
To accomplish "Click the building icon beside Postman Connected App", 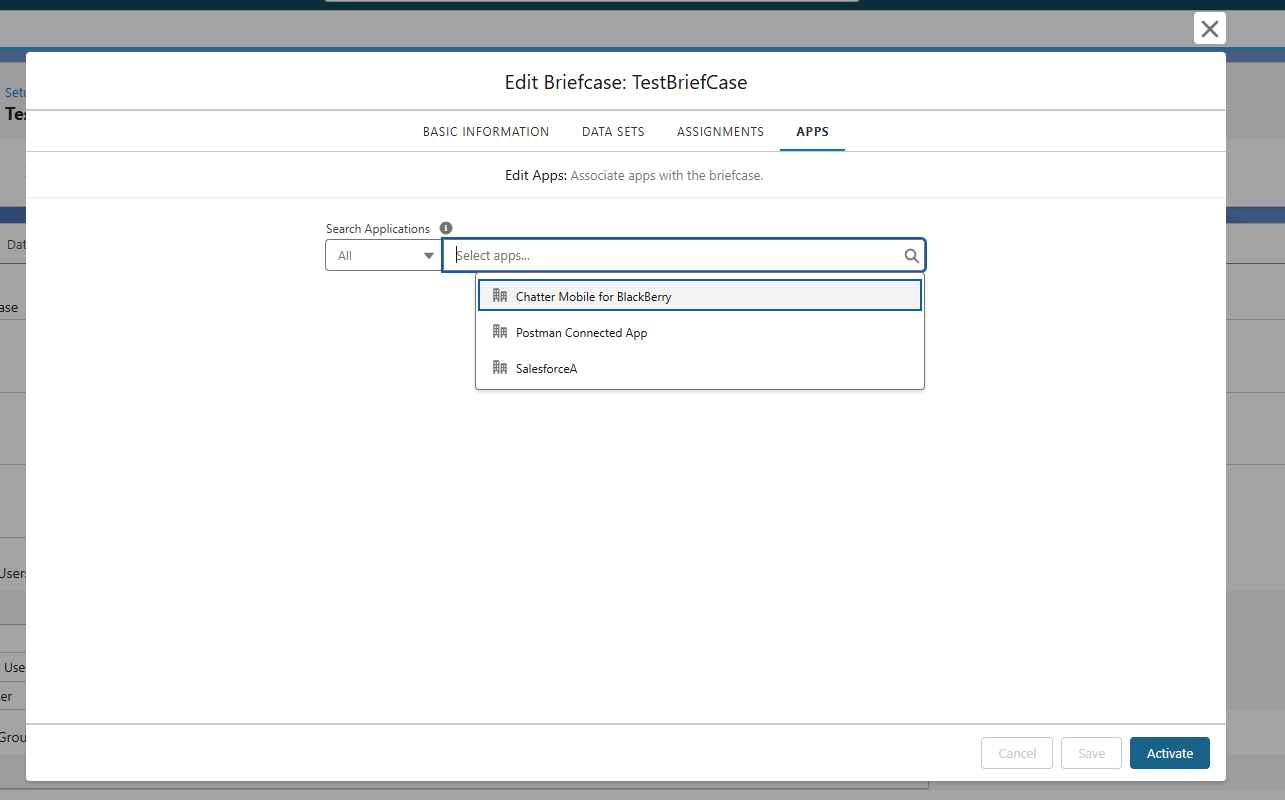I will tap(500, 332).
